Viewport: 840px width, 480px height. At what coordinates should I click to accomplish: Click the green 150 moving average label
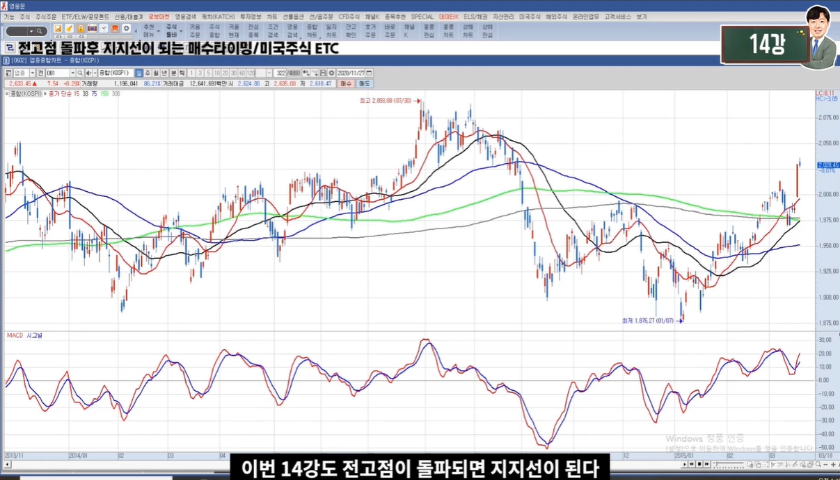pyautogui.click(x=102, y=94)
